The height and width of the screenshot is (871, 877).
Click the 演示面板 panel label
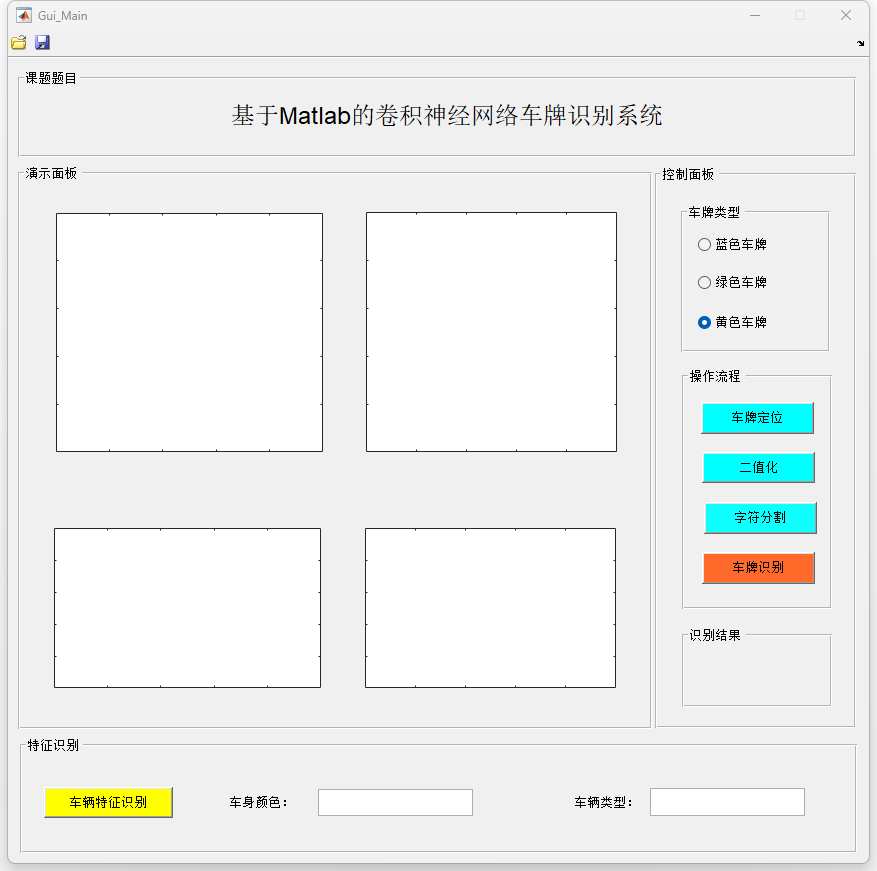point(51,173)
